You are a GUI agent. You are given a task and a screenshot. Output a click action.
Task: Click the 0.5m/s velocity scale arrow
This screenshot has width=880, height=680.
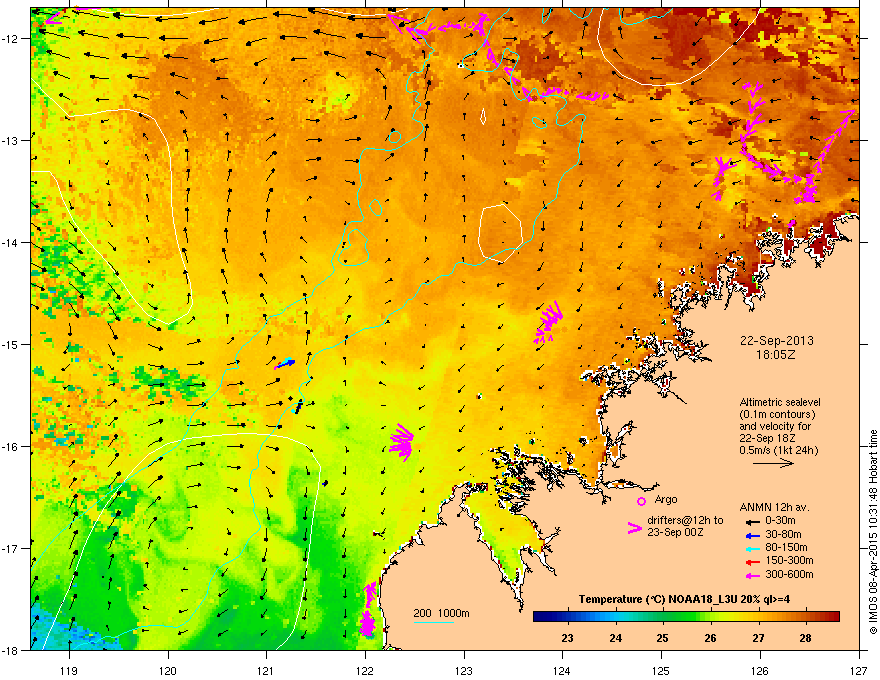coord(773,463)
